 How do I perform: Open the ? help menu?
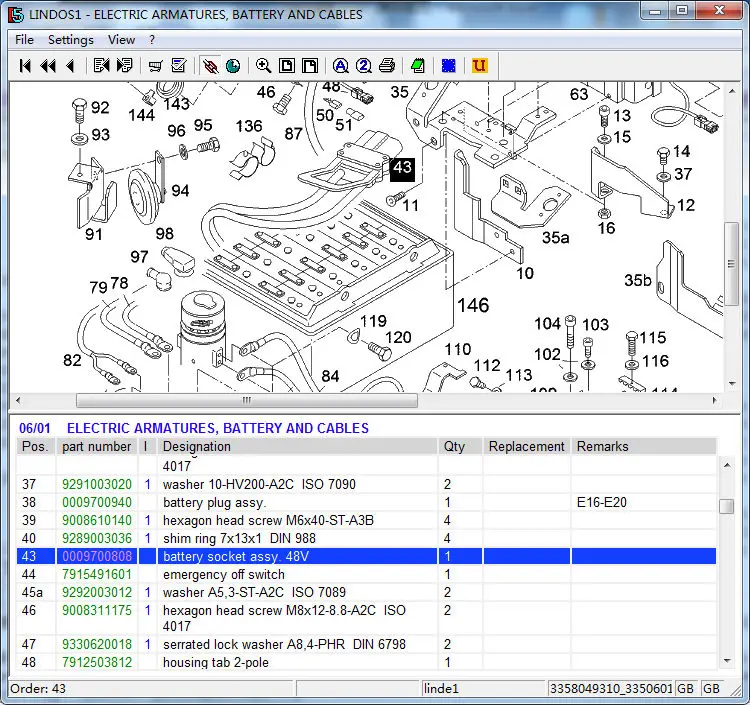point(152,40)
